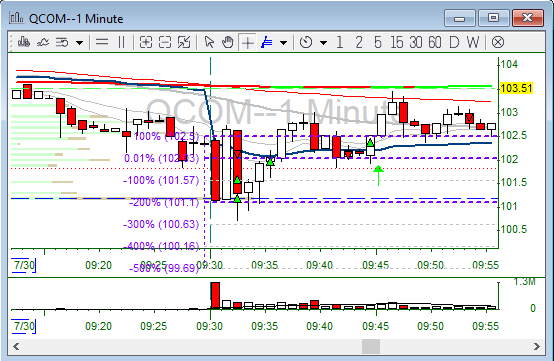Maximize the QCOM chart window
The image size is (554, 361).
(494, 18)
